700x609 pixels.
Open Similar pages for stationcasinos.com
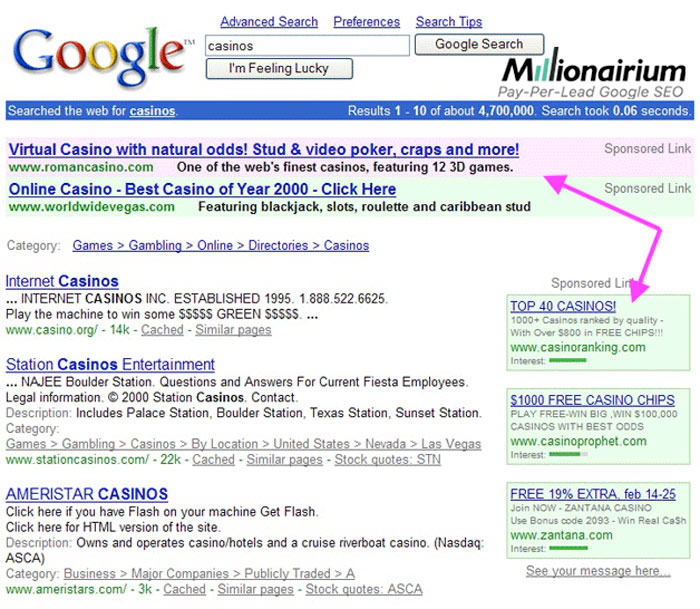pyautogui.click(x=284, y=459)
